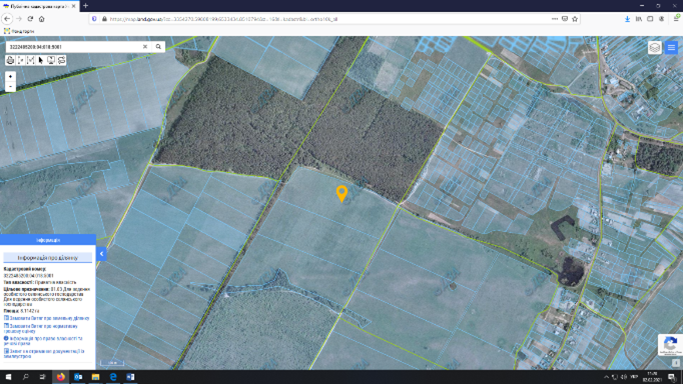The width and height of the screenshot is (683, 384).
Task: Select the measure area tool
Action: coord(30,61)
